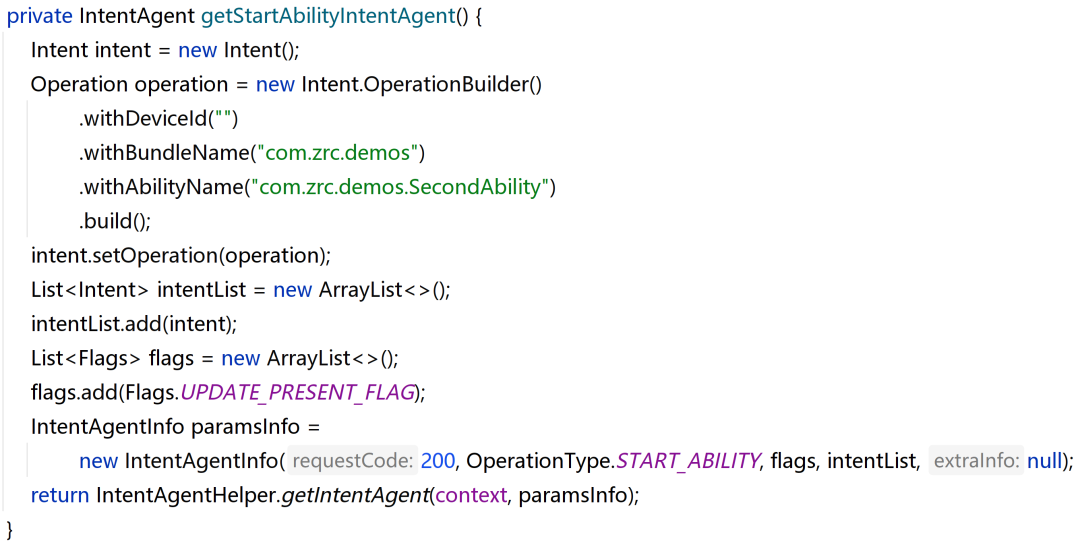
Task: Click the closing brace of the method
Action: tap(10, 530)
